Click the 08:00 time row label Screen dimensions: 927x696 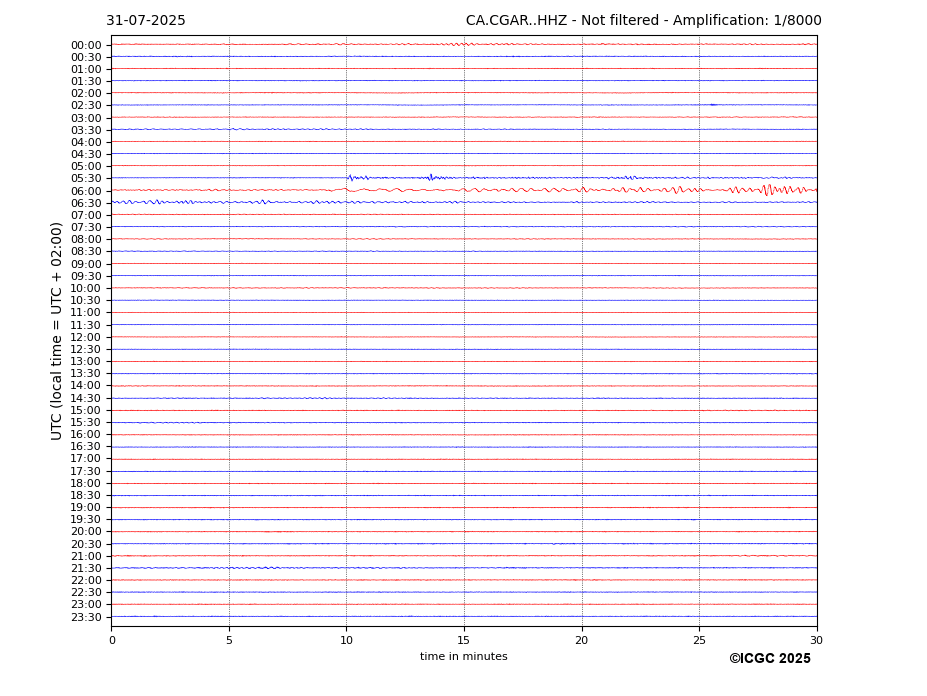(86, 239)
